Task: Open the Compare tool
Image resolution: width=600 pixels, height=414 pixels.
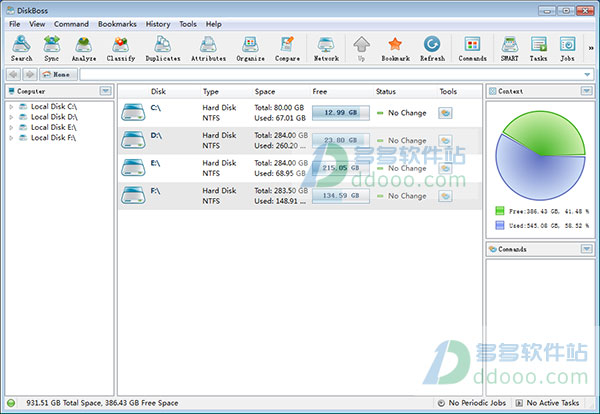Action: tap(287, 49)
